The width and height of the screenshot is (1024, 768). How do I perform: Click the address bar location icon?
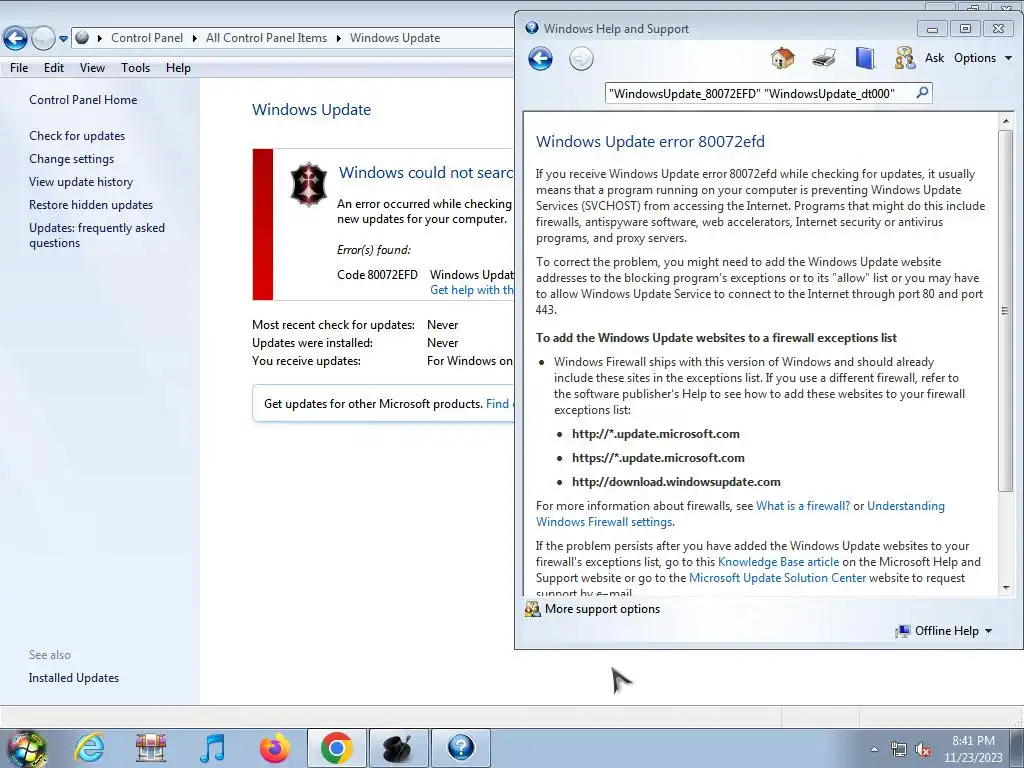82,37
